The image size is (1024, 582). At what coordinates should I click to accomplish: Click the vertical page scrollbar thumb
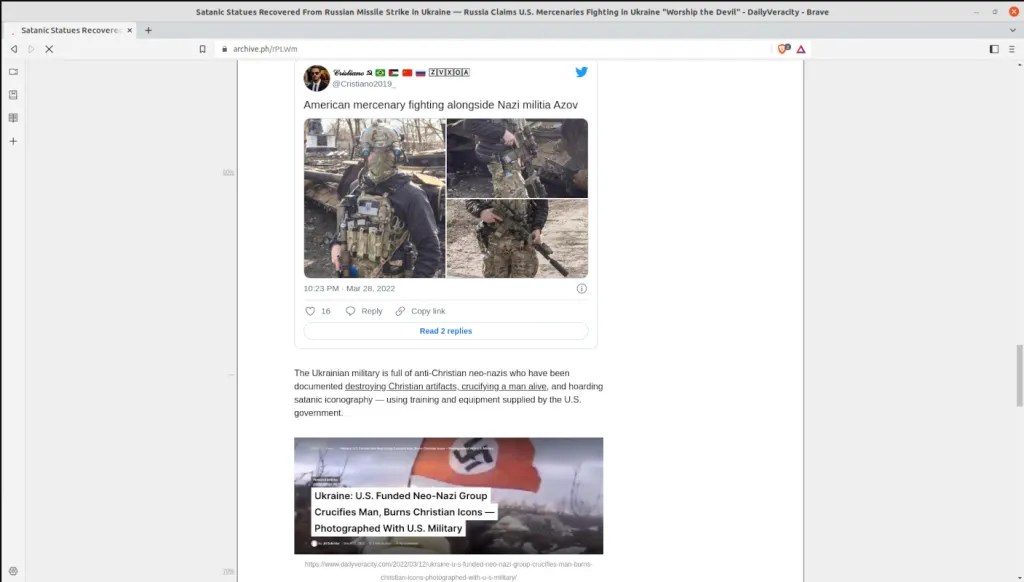click(x=1019, y=375)
